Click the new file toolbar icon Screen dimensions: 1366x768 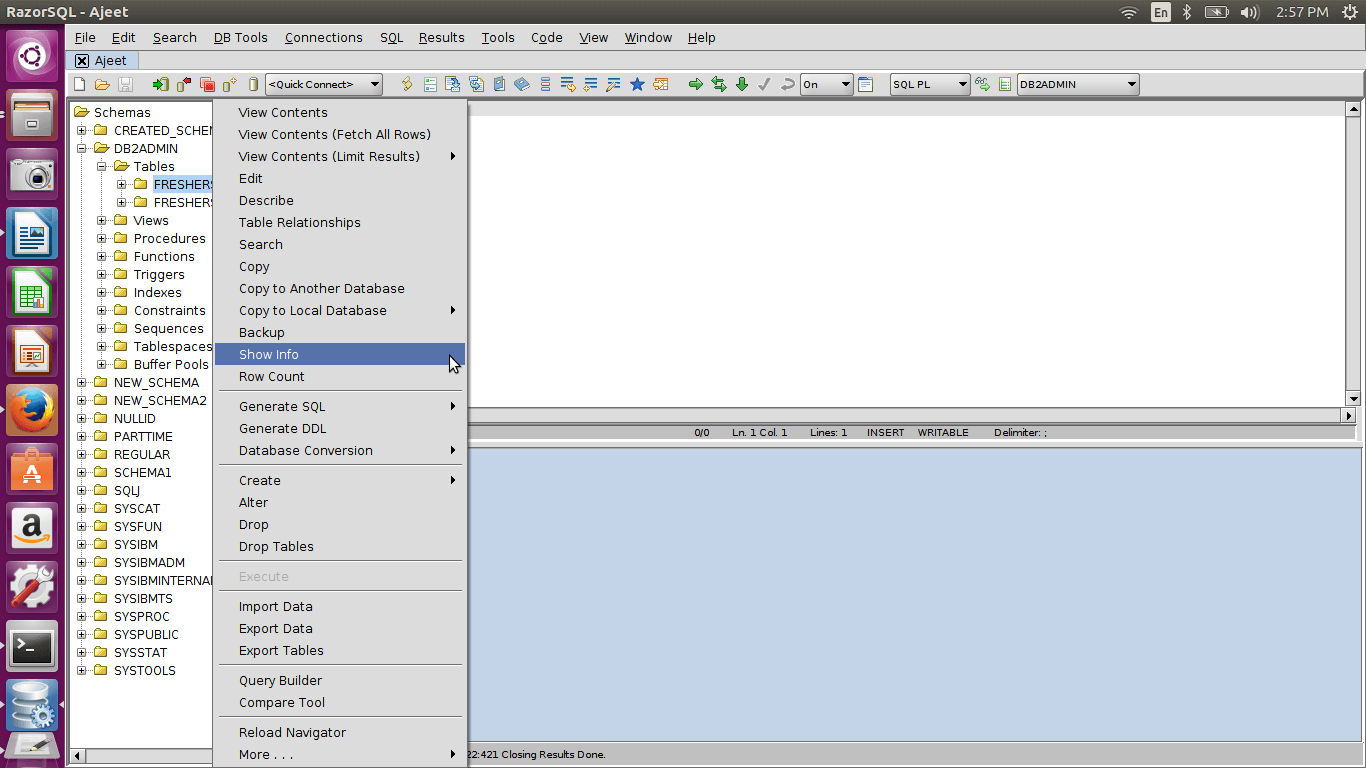coord(80,85)
